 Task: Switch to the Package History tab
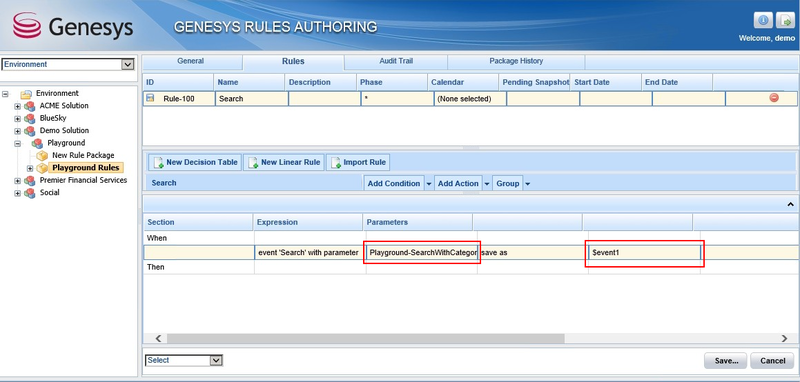coord(516,61)
